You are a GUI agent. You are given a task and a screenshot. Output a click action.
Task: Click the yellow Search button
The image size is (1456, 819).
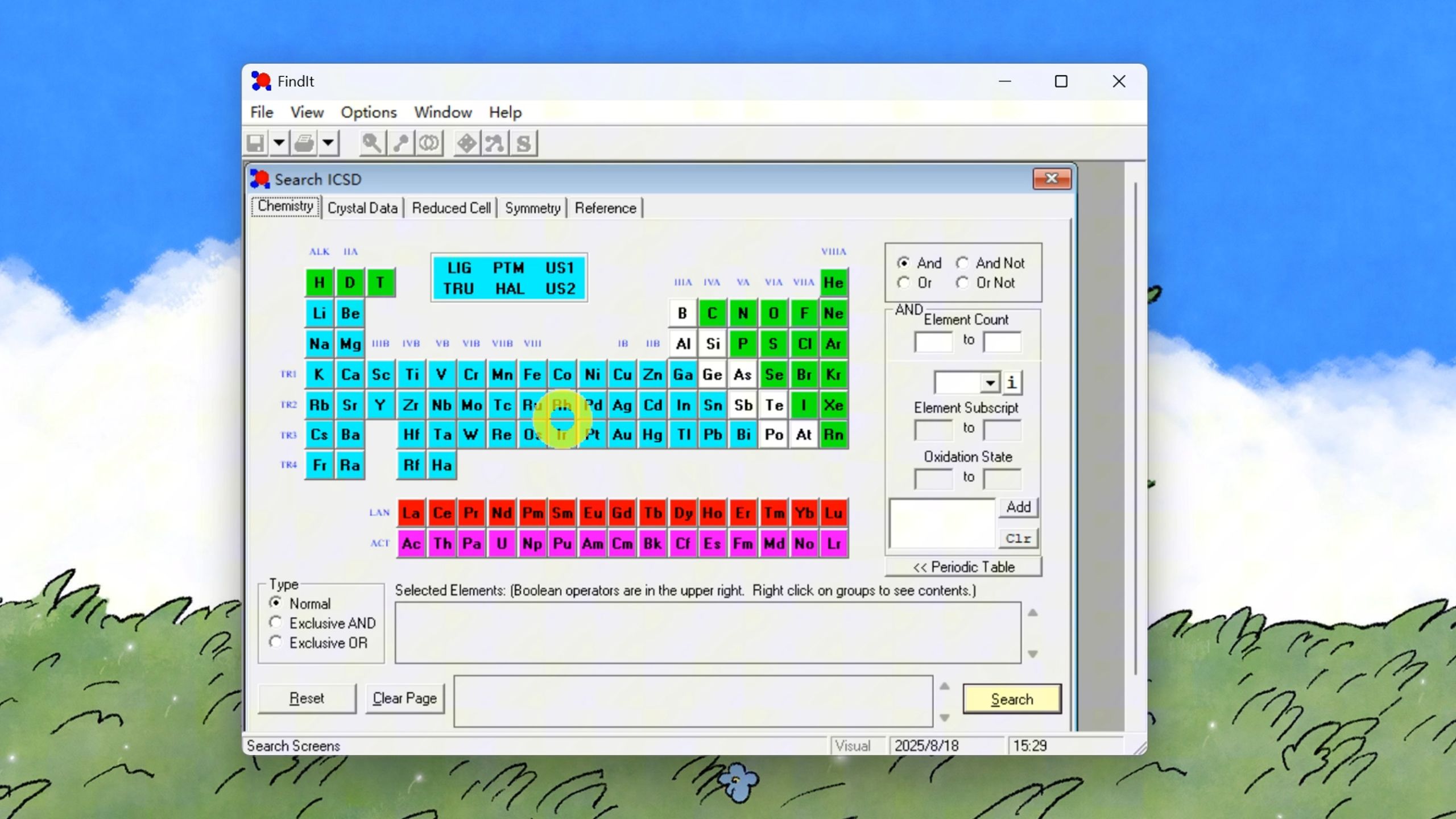coord(1012,699)
